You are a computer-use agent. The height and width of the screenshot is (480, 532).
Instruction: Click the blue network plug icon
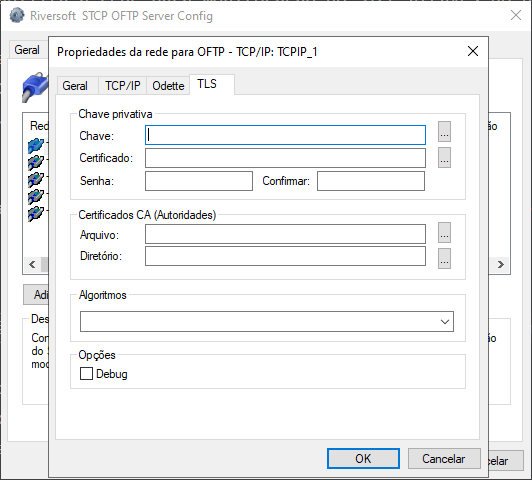click(35, 87)
